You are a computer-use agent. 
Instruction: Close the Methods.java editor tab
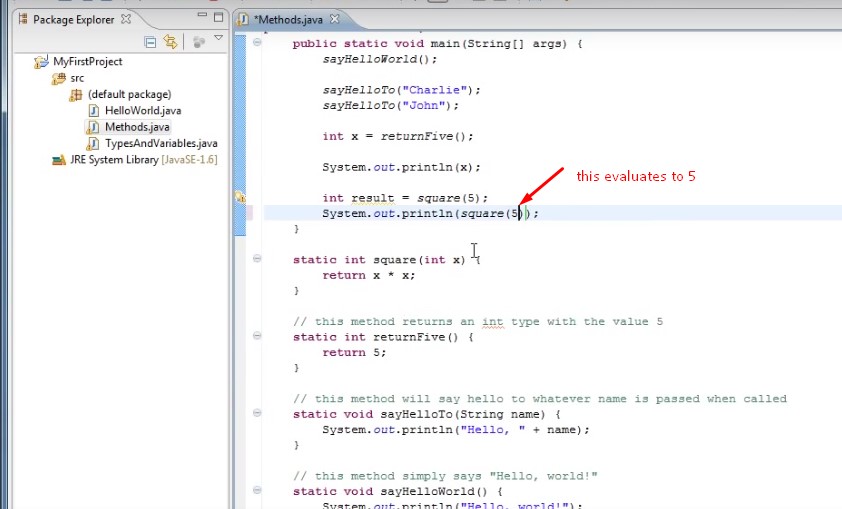(335, 19)
